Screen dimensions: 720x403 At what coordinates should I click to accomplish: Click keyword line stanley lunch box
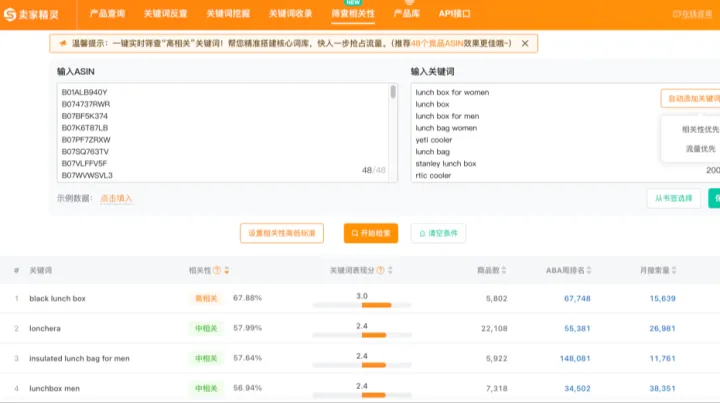pyautogui.click(x=446, y=163)
